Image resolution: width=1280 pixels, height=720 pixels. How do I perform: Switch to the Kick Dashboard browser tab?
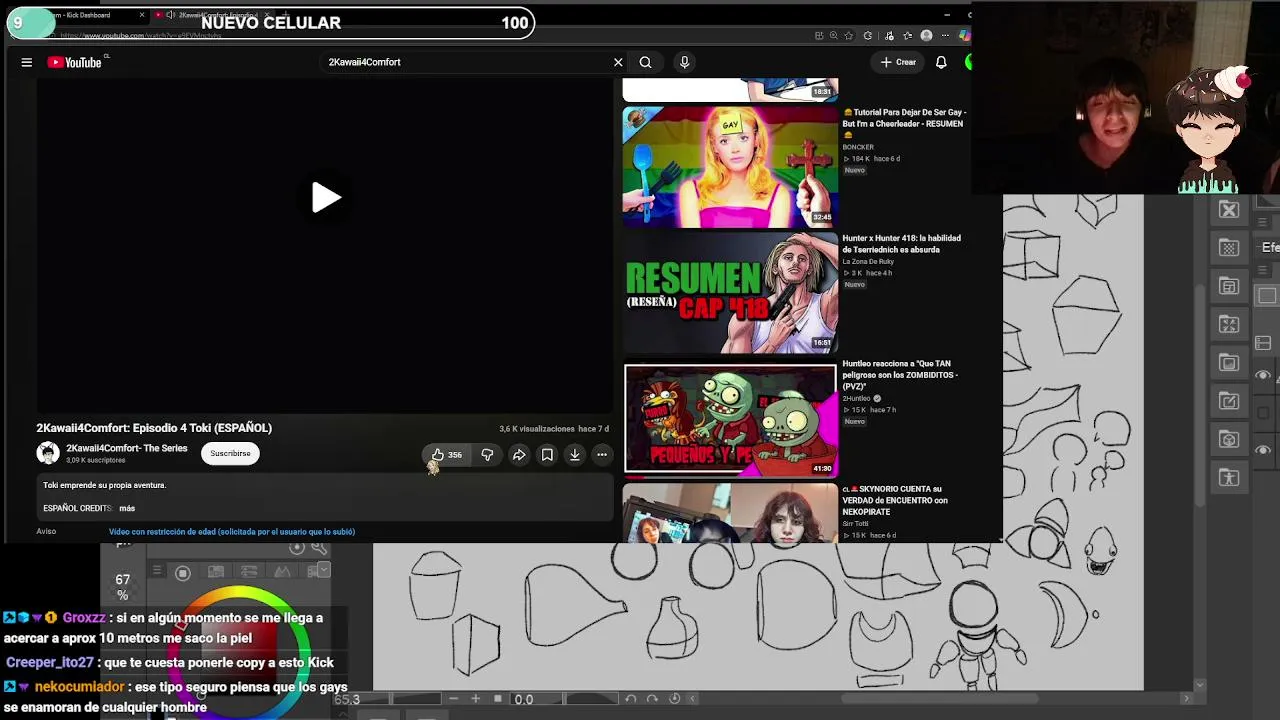click(x=85, y=15)
